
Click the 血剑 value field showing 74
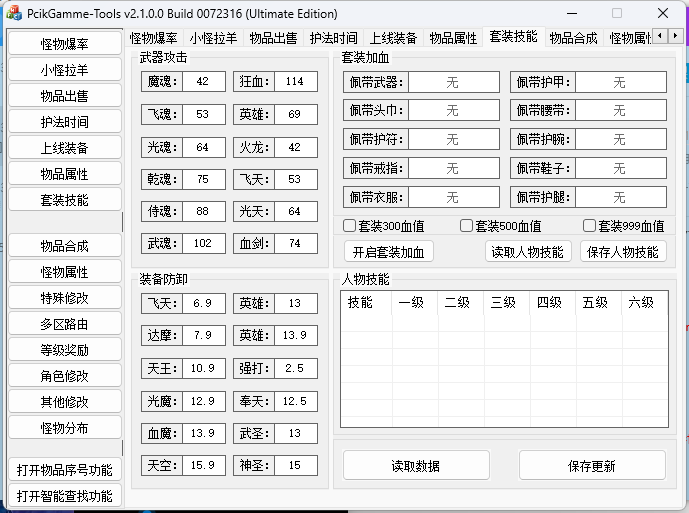295,243
